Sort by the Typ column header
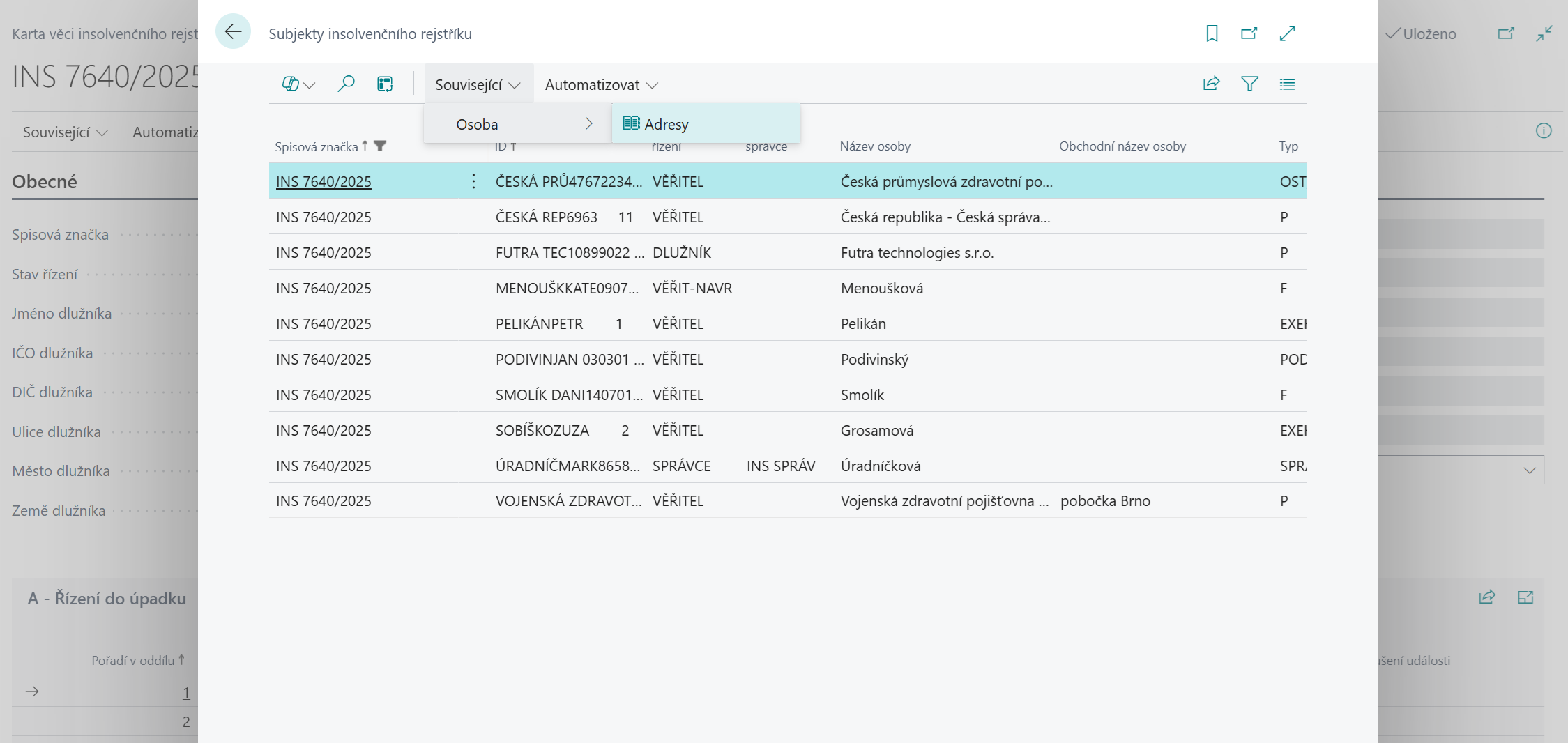The height and width of the screenshot is (743, 1568). [x=1288, y=146]
